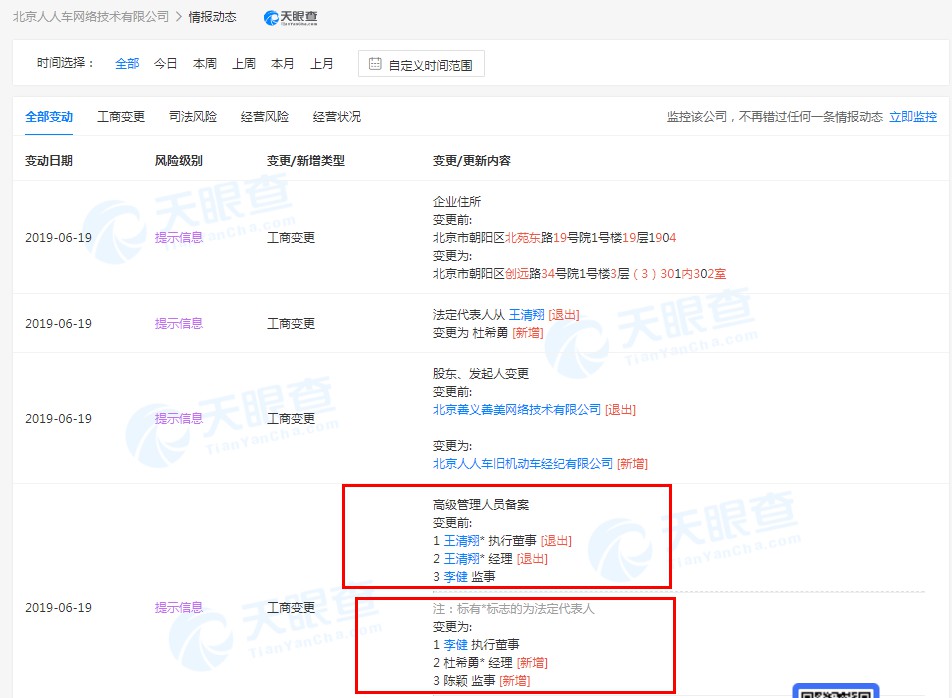
Task: Click the old address 北苑东路19号院 text
Action: pyautogui.click(x=554, y=237)
